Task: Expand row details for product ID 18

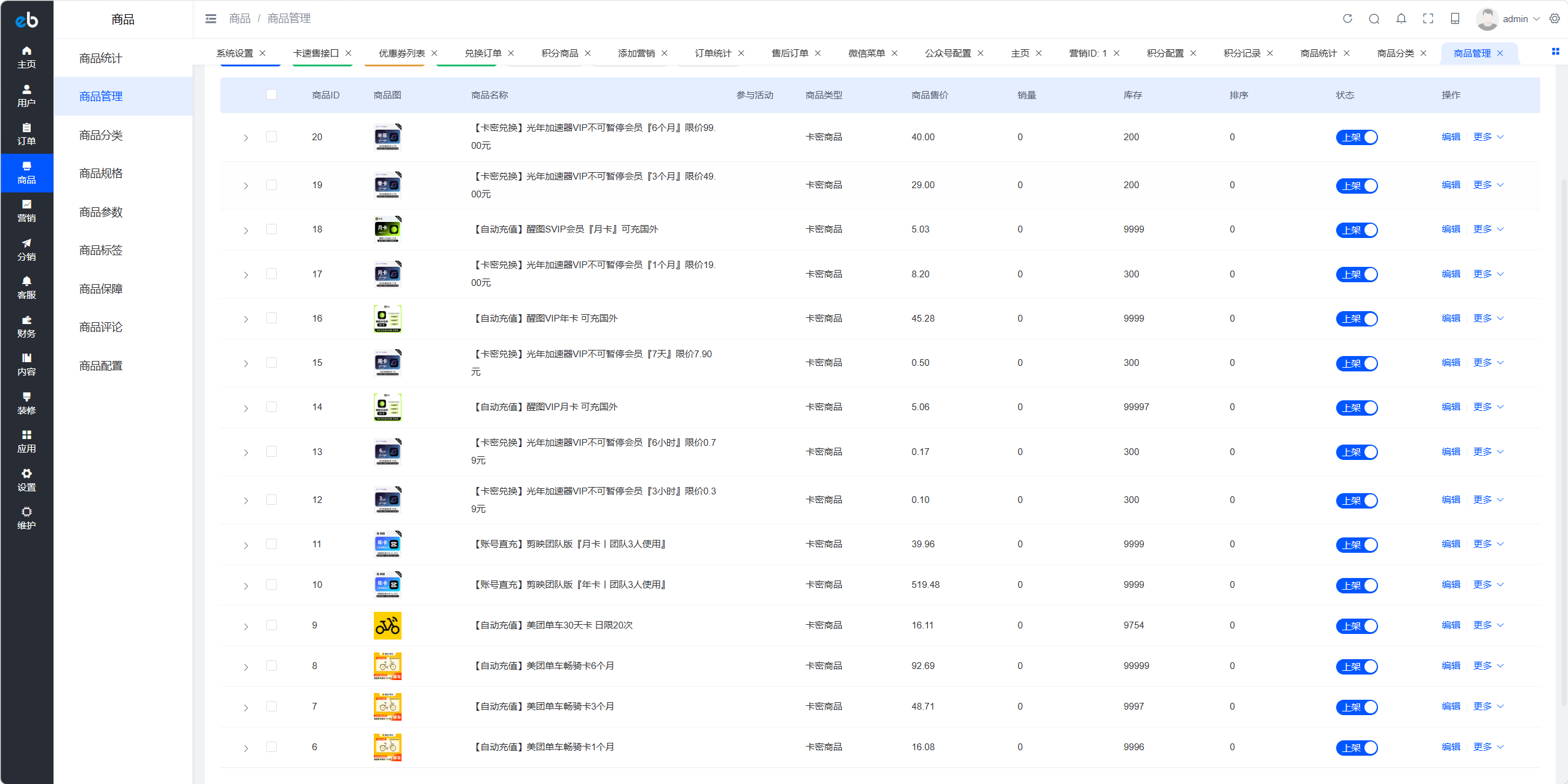Action: [245, 230]
